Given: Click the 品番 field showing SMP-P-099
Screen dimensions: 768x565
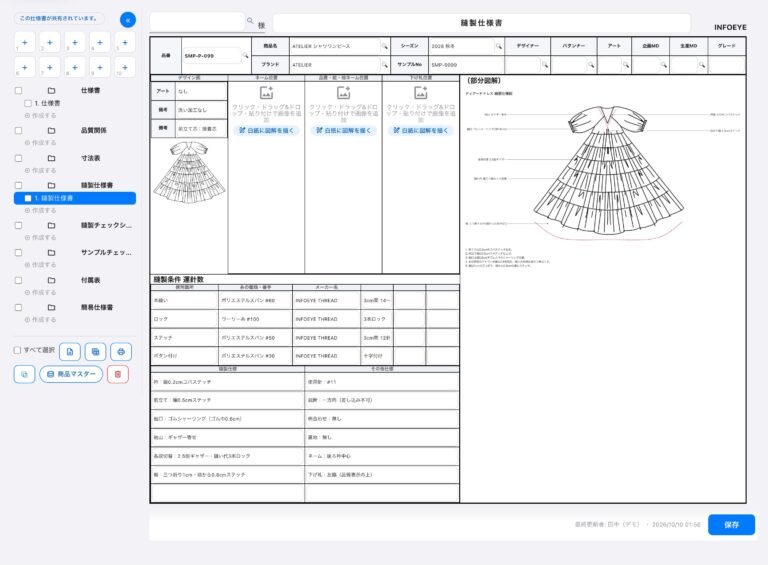Looking at the screenshot, I should click(212, 56).
